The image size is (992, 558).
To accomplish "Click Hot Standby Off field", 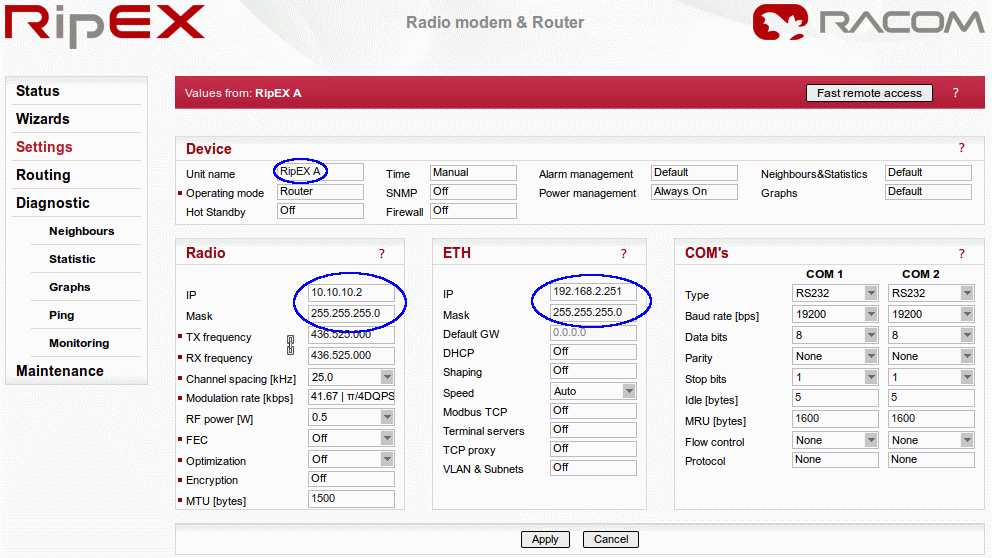I will click(320, 211).
